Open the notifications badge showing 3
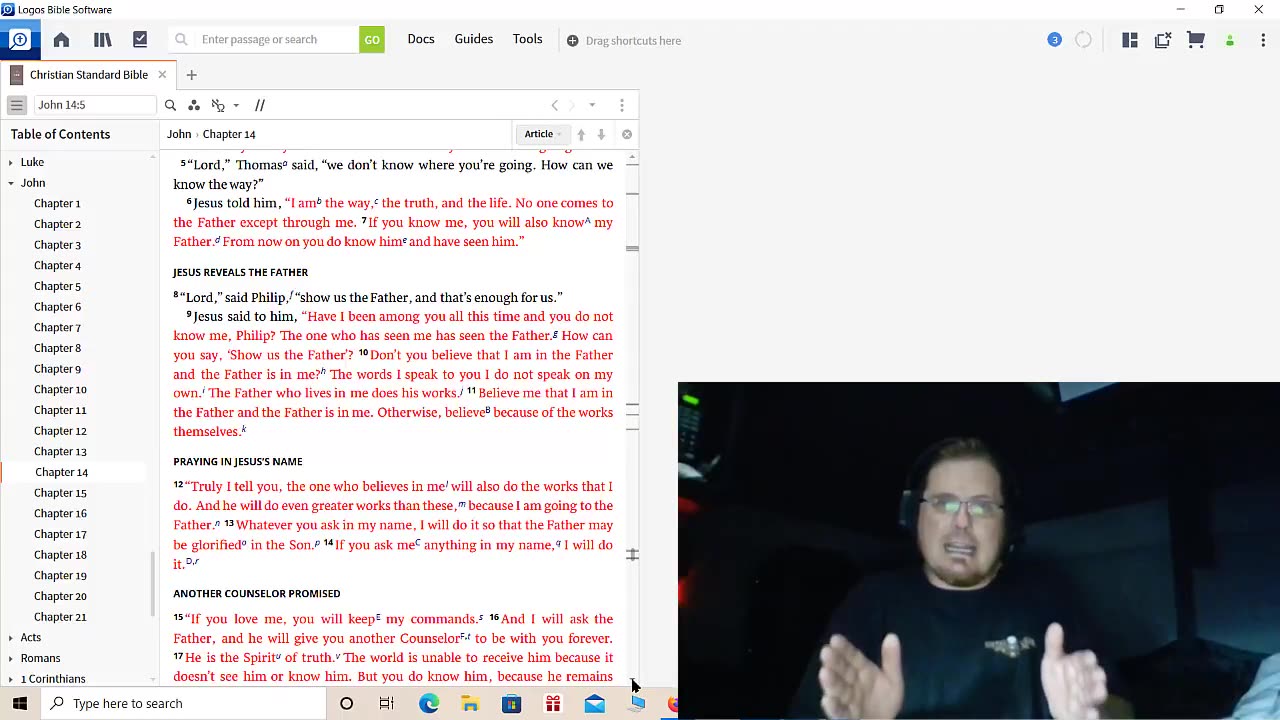The image size is (1280, 720). pos(1054,40)
